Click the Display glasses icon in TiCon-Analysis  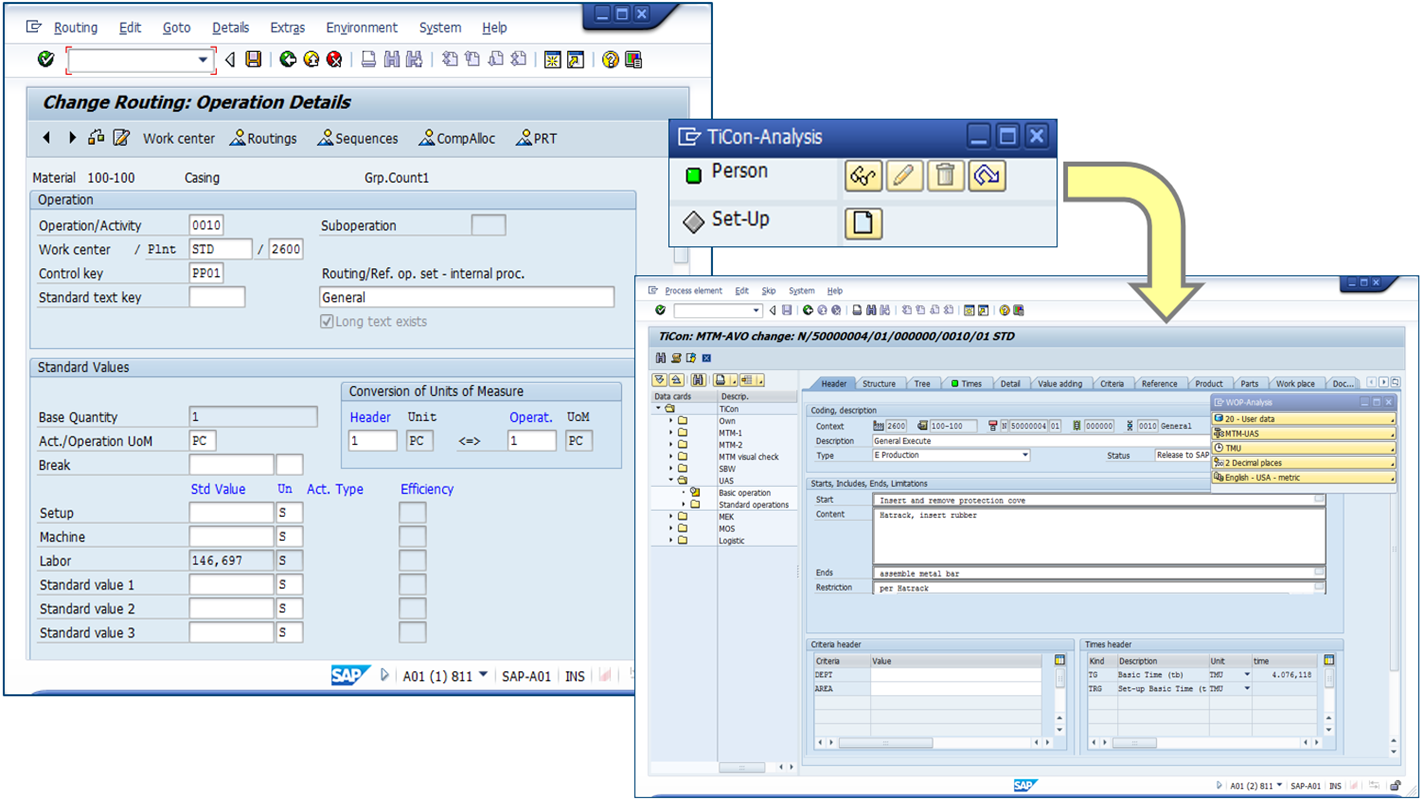(863, 176)
